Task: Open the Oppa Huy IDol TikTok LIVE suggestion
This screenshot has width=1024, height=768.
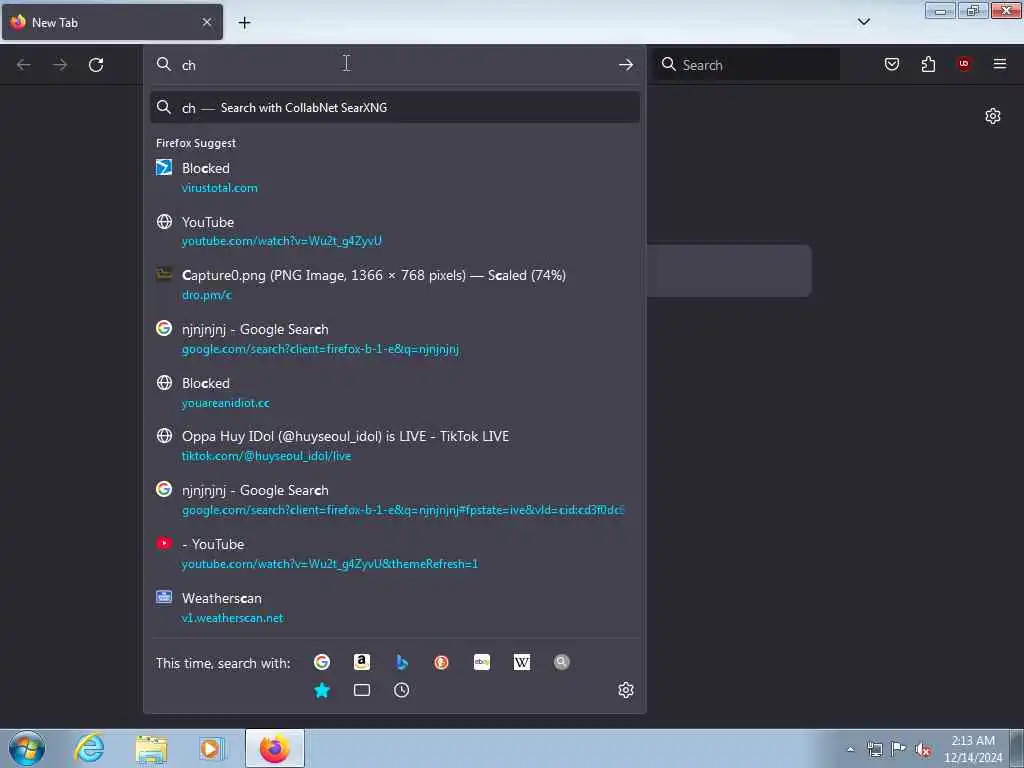Action: pos(395,446)
